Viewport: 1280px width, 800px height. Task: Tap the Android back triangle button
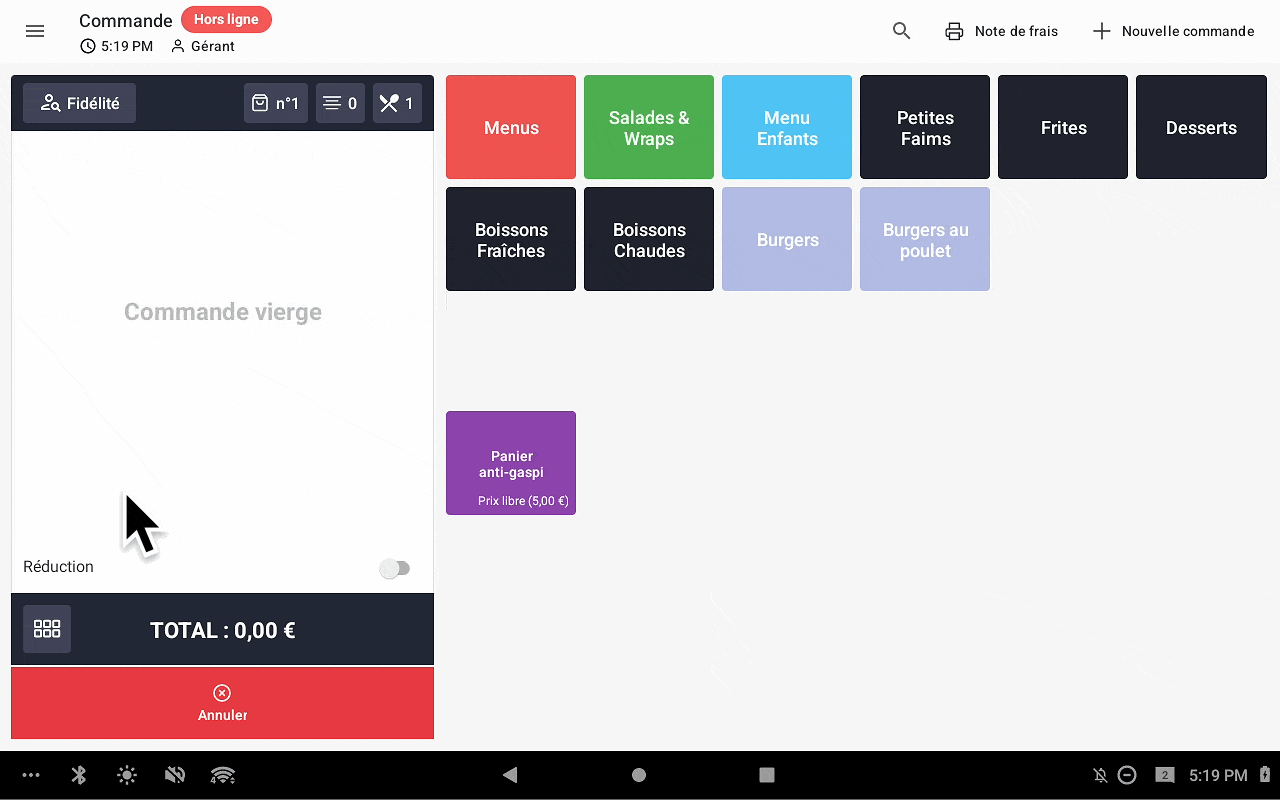510,775
